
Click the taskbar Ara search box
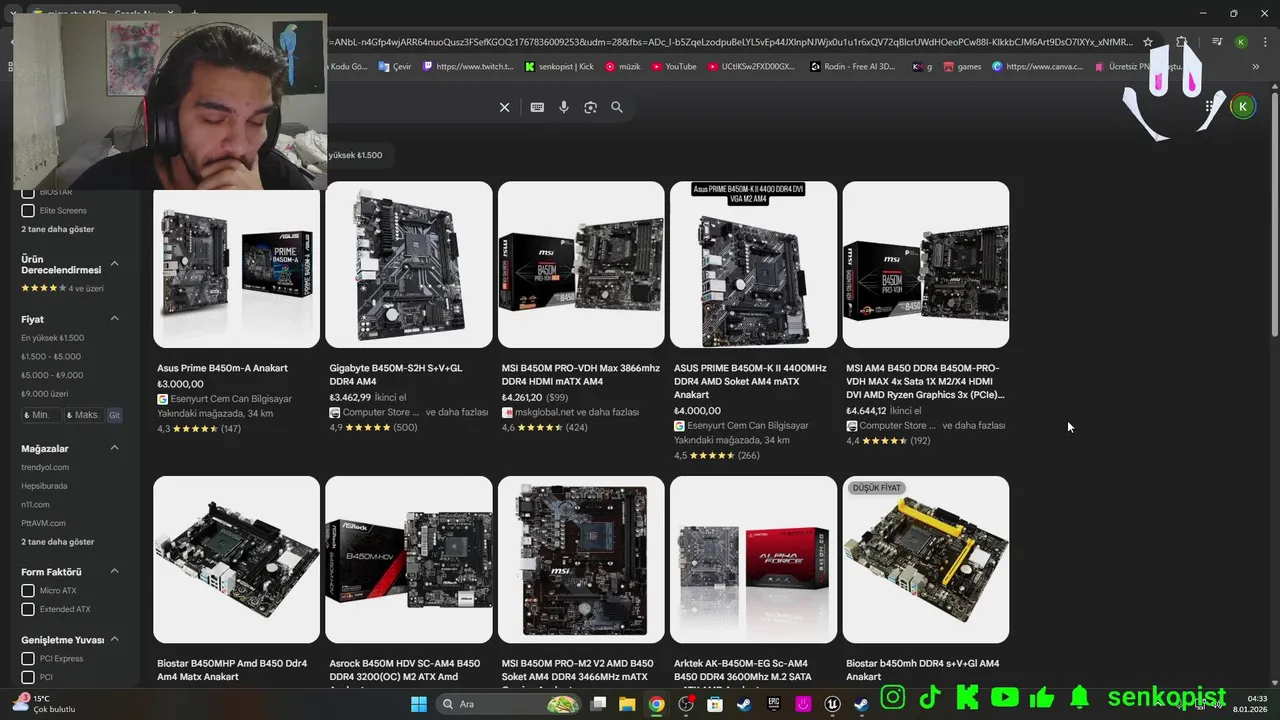pos(510,704)
